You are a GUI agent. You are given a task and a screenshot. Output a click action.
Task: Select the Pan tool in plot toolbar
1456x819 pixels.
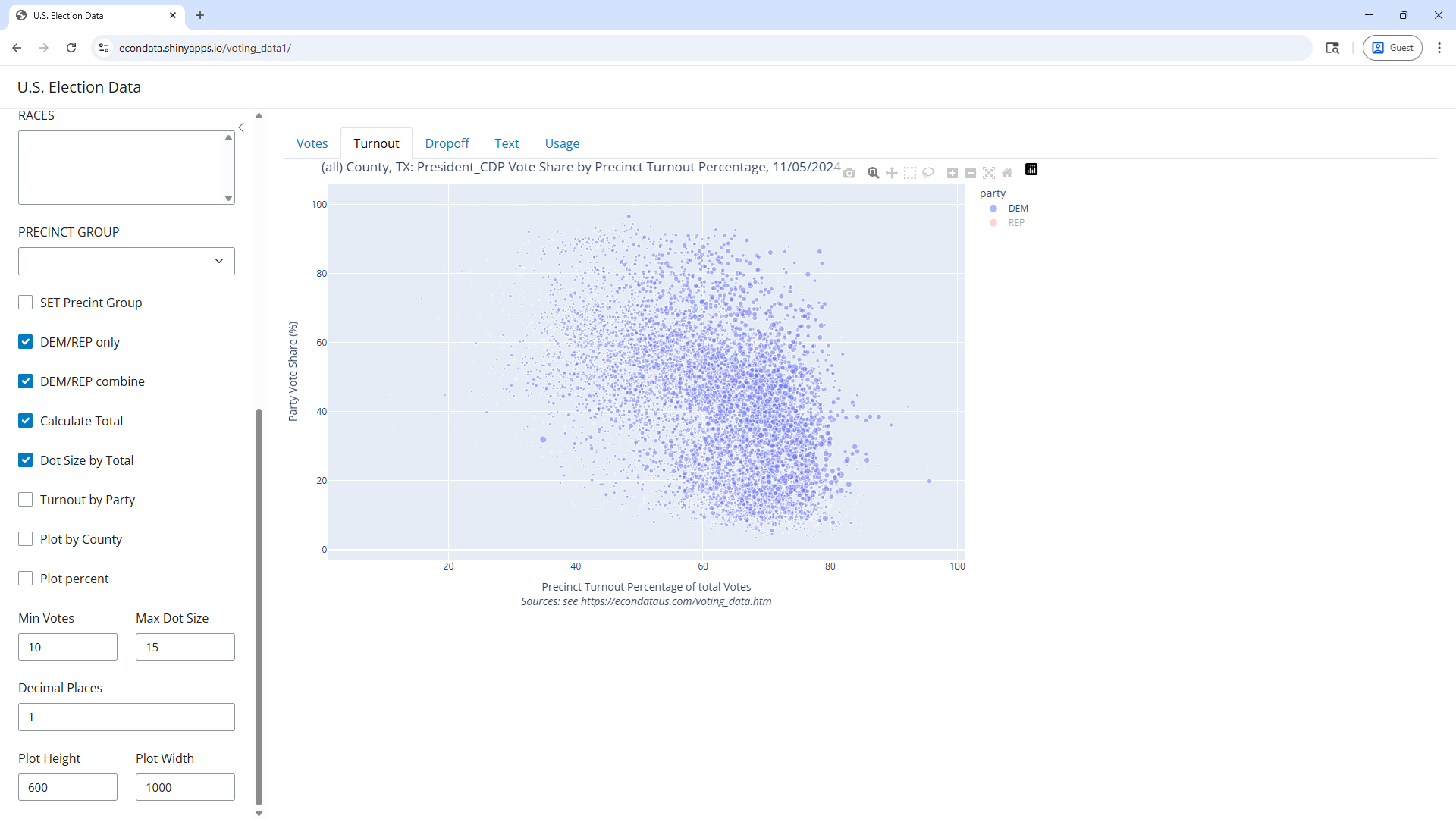[x=892, y=173]
